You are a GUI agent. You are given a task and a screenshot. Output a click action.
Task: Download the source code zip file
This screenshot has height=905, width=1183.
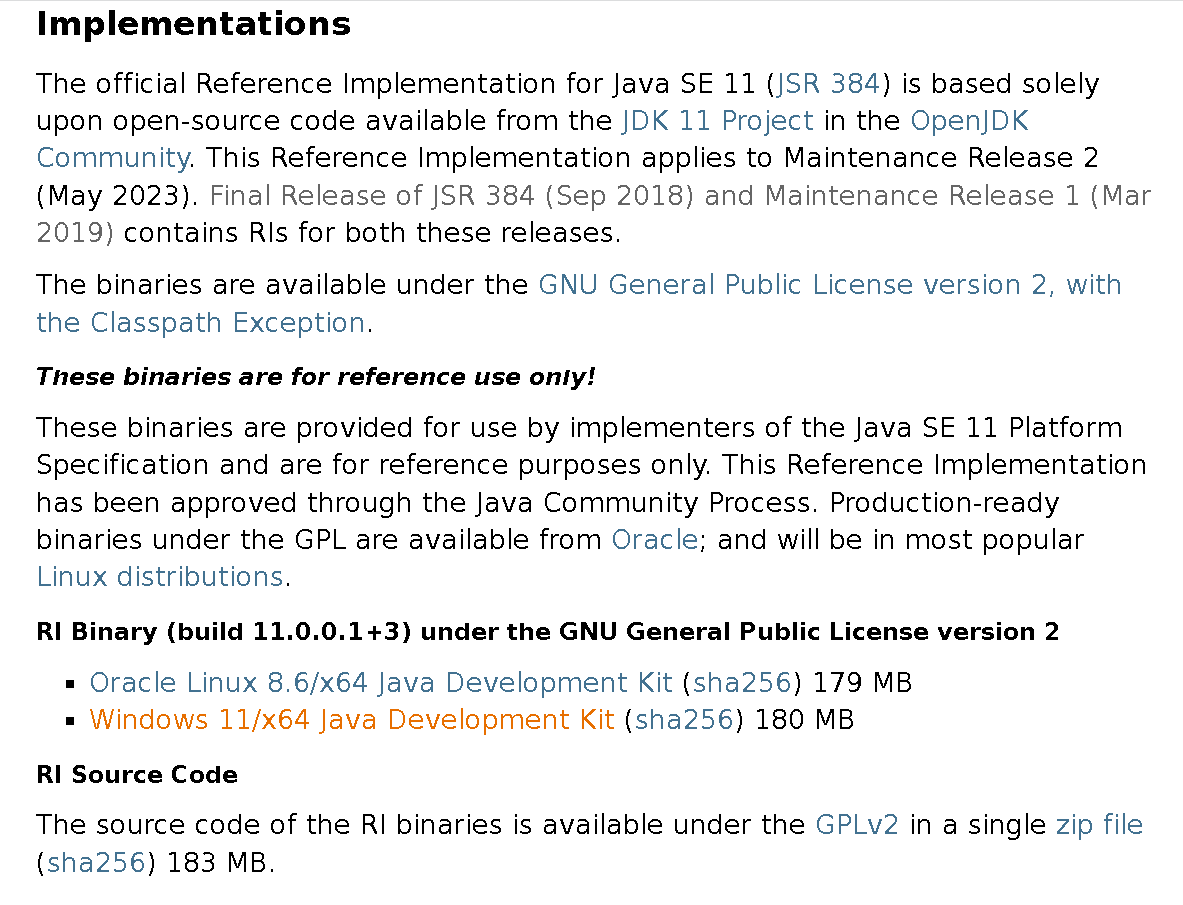[1099, 825]
